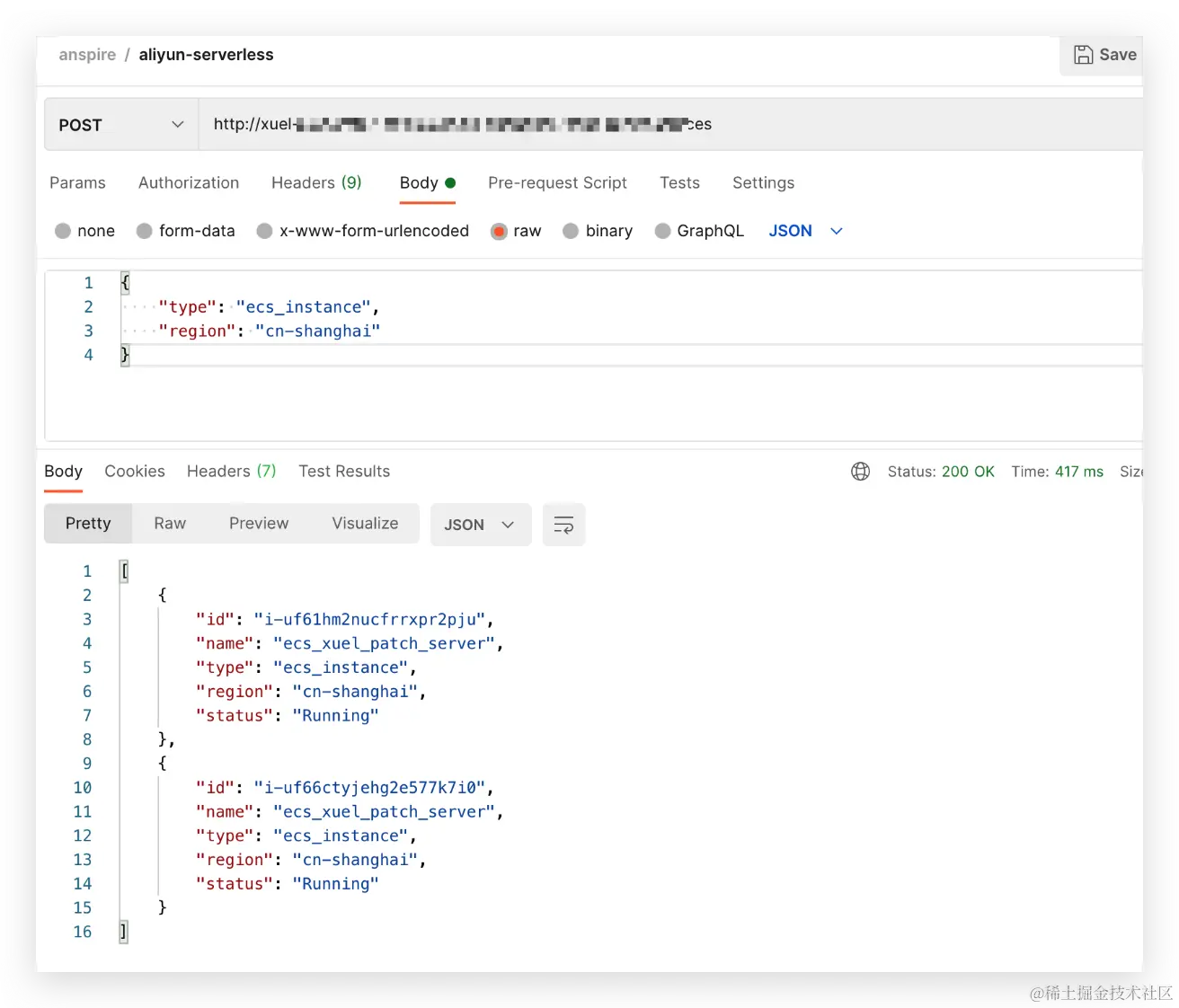
Task: Choose x-www-form-urlencoded body type
Action: pyautogui.click(x=264, y=231)
